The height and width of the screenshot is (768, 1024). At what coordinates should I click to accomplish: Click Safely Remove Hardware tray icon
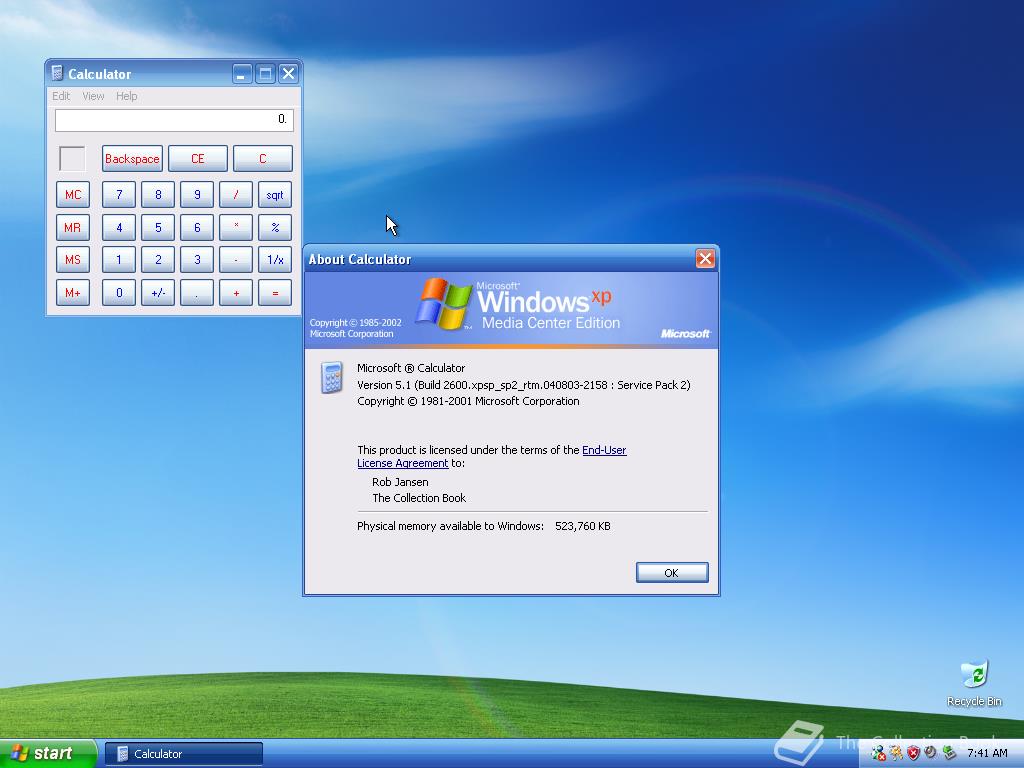tap(948, 754)
